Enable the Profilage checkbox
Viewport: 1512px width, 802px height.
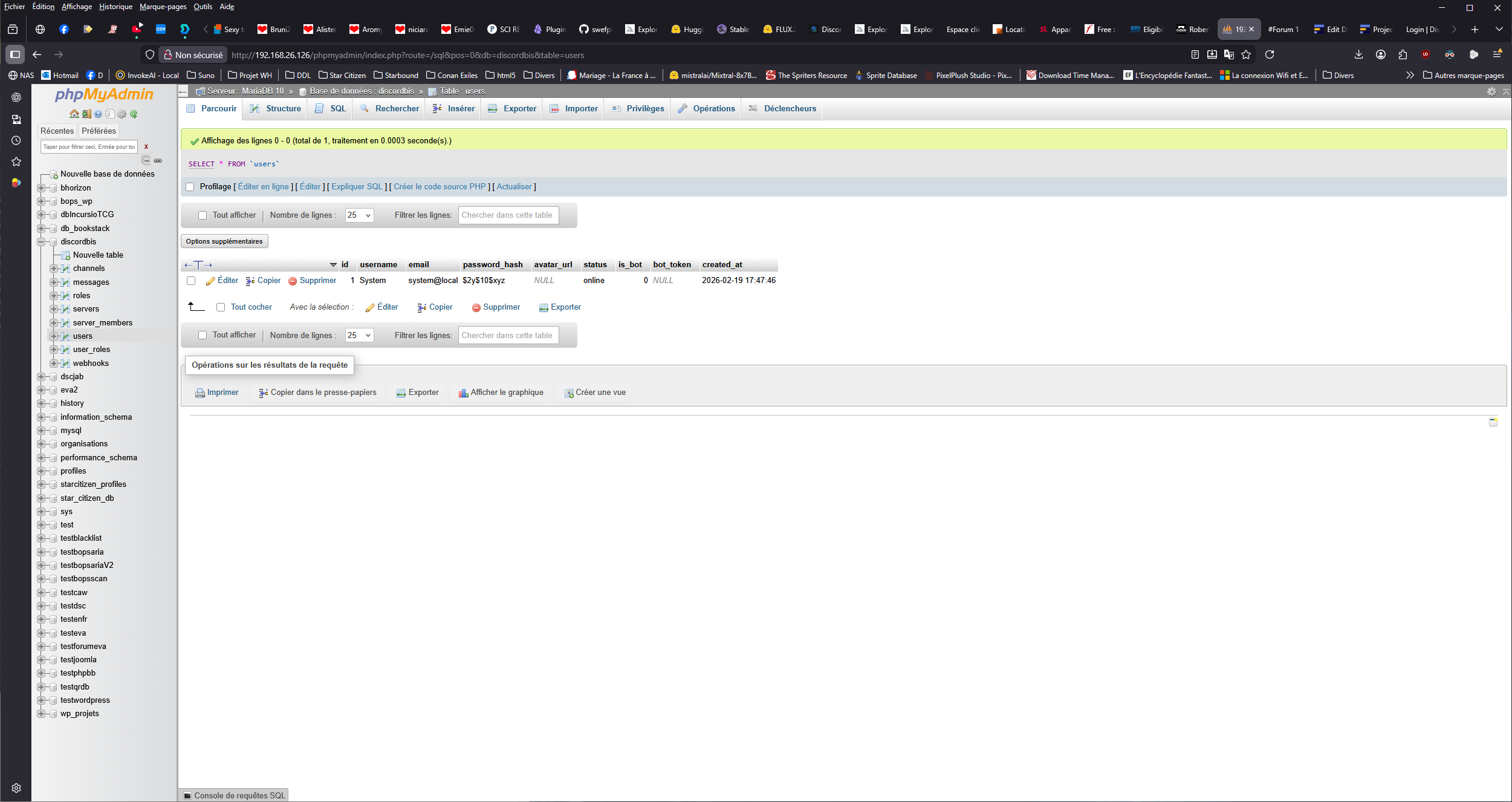[x=190, y=187]
